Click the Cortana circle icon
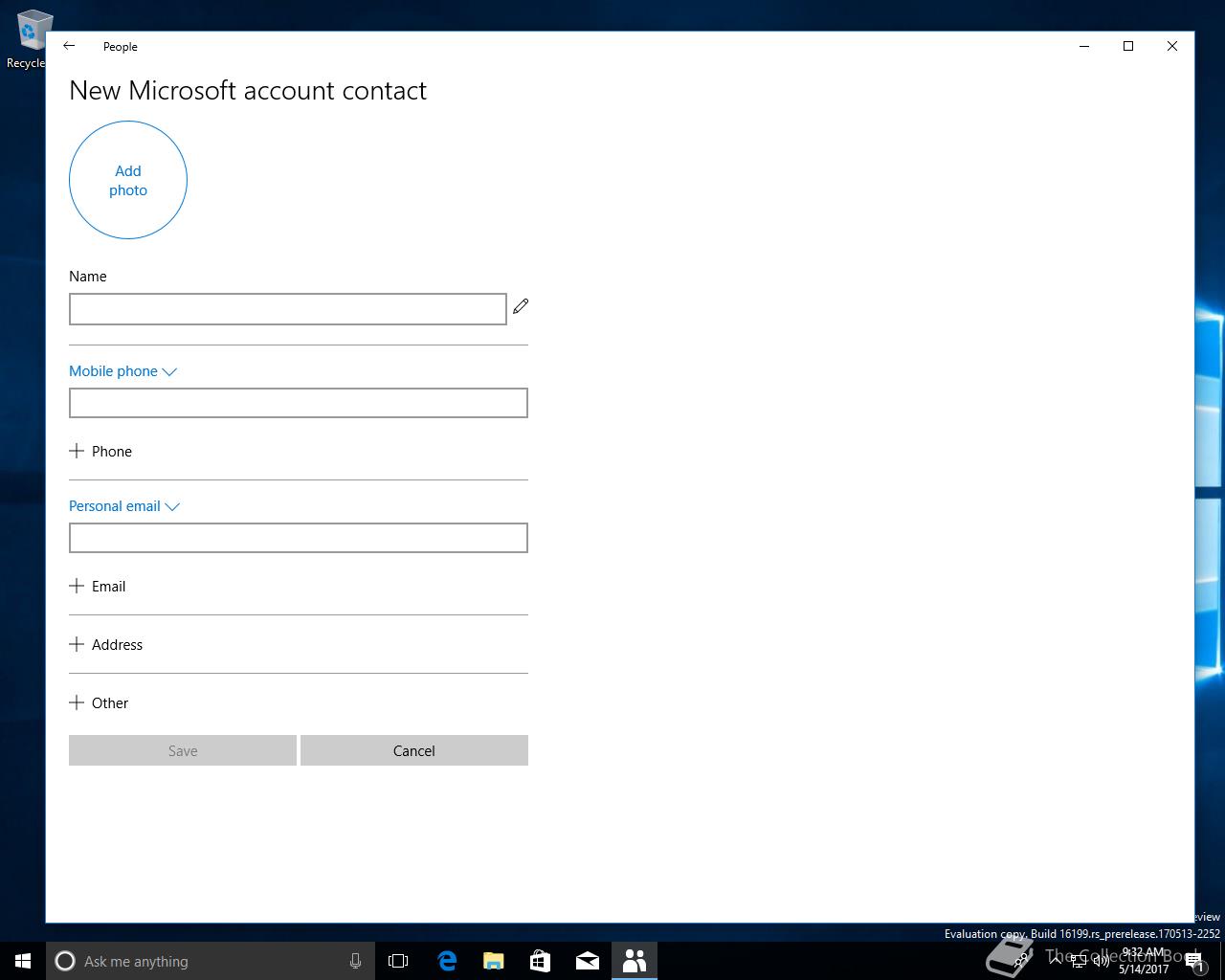Viewport: 1225px width, 980px height. click(x=65, y=961)
